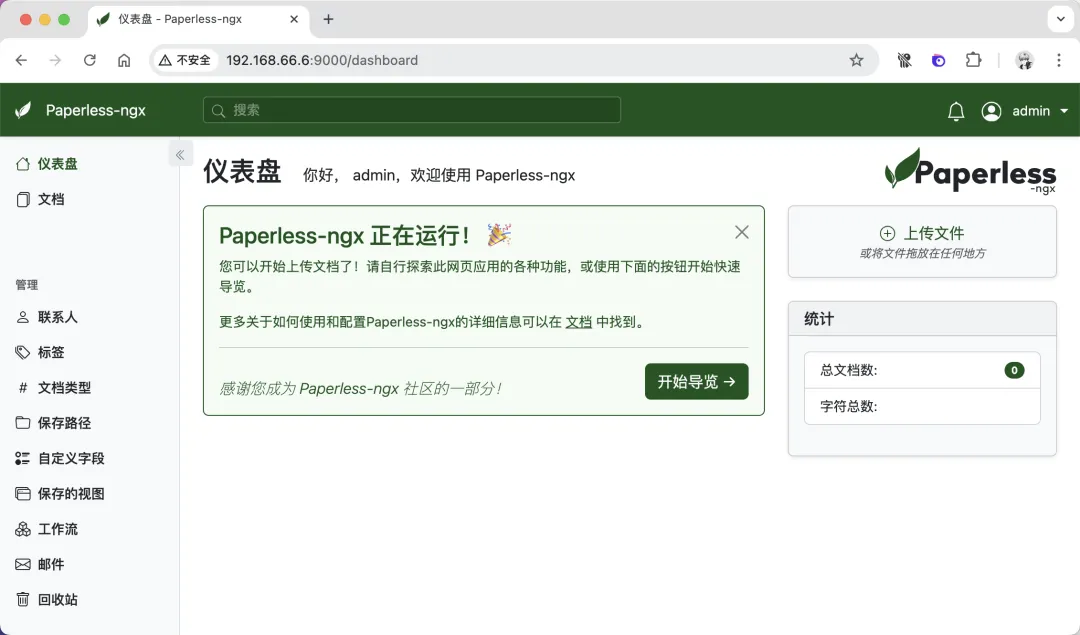Select the 仪表盘 - Paperless-ngx browser tab

coord(200,19)
